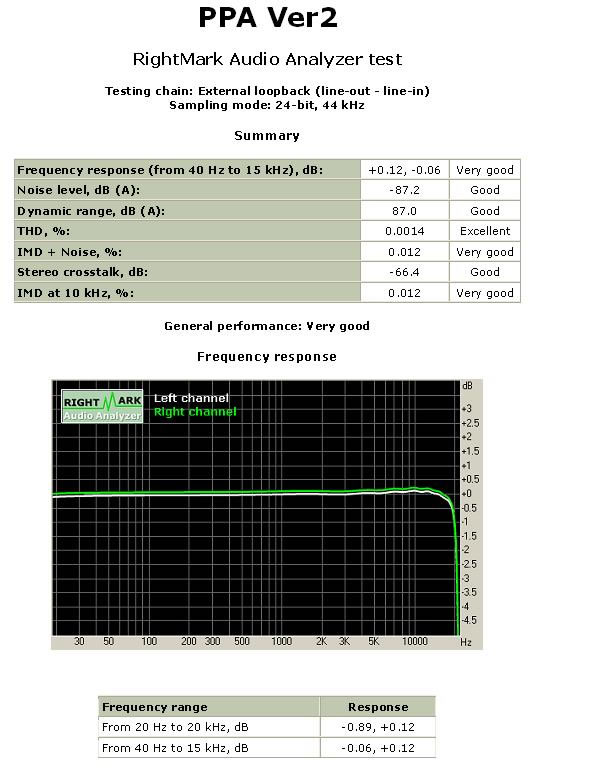Click the Response column header
This screenshot has height=773, width=604.
coord(378,707)
